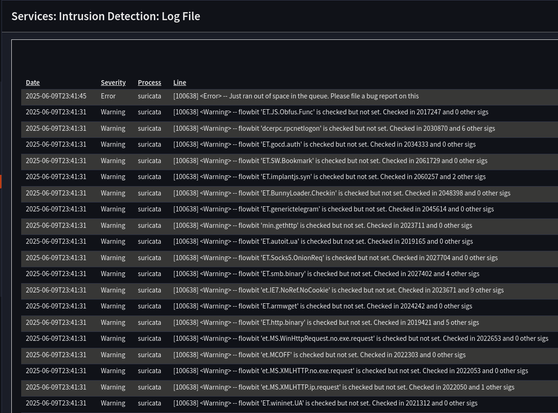The image size is (558, 413).
Task: Select the ET.autoit.ua warning entry
Action: (x=289, y=242)
